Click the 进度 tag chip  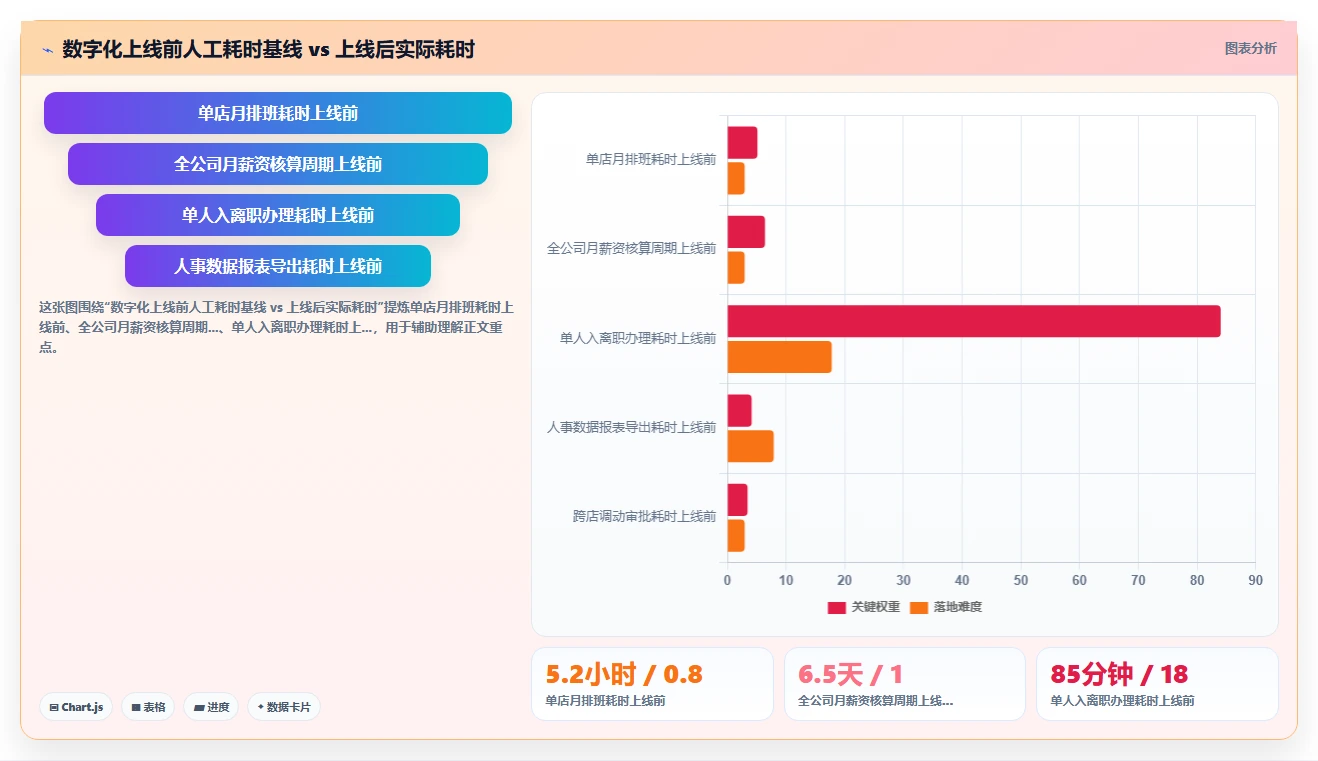211,707
